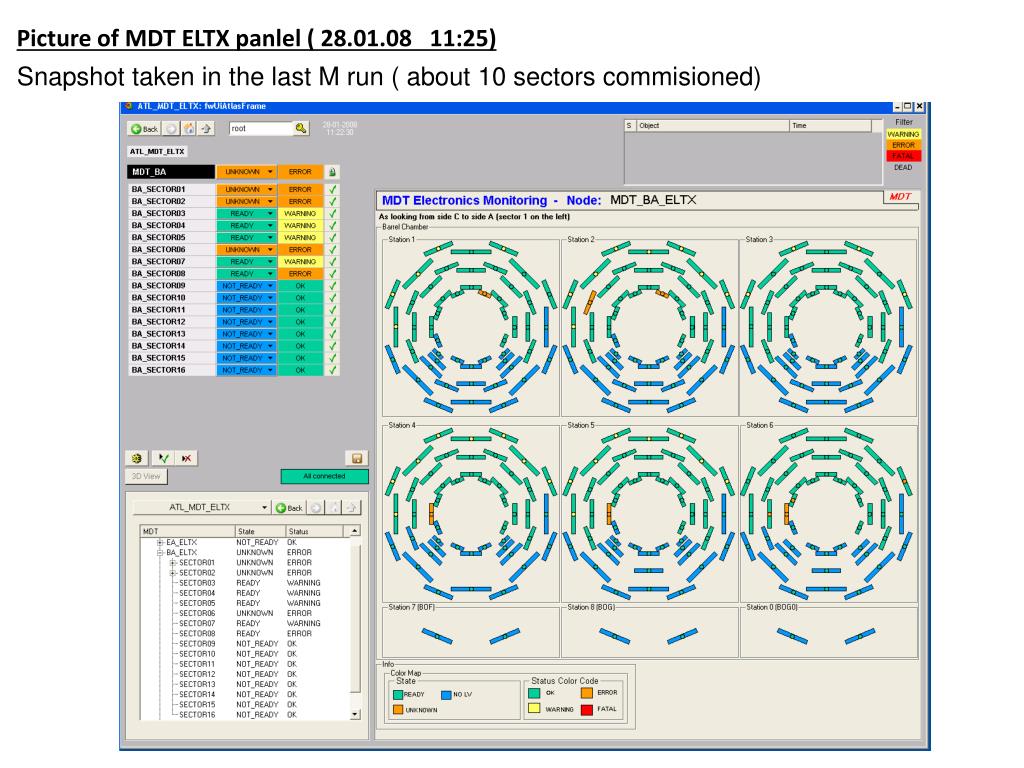Click the green Back button in top toolbar
Screen dimensions: 1024x768
pos(144,129)
